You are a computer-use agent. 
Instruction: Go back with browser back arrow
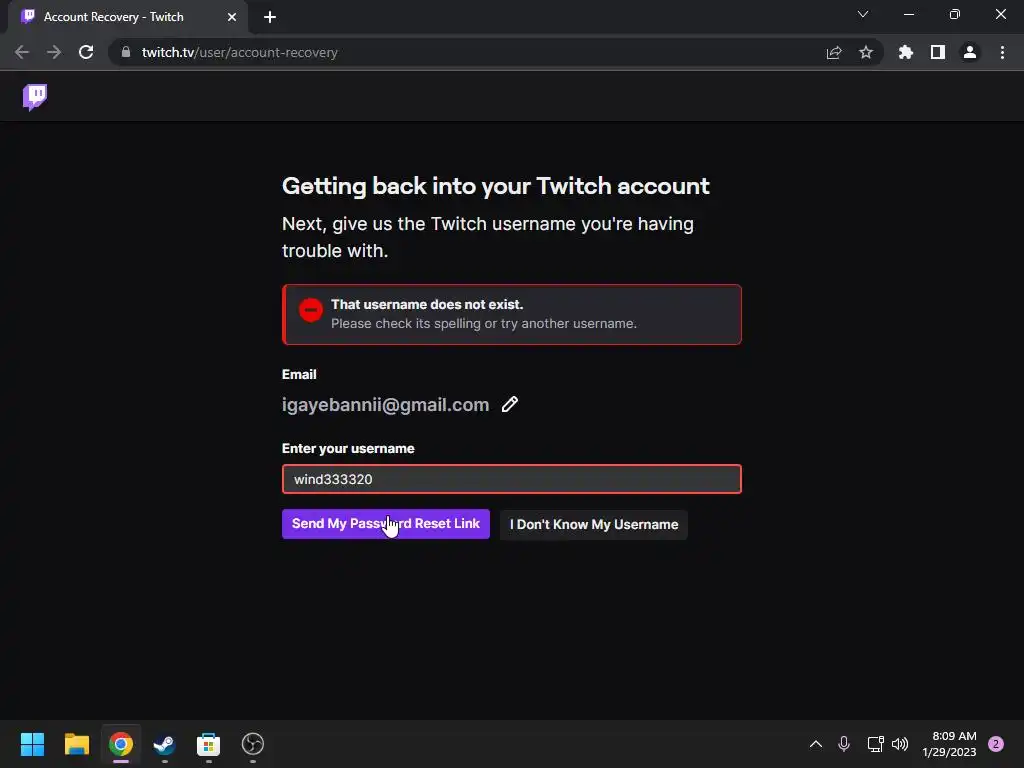[x=22, y=52]
